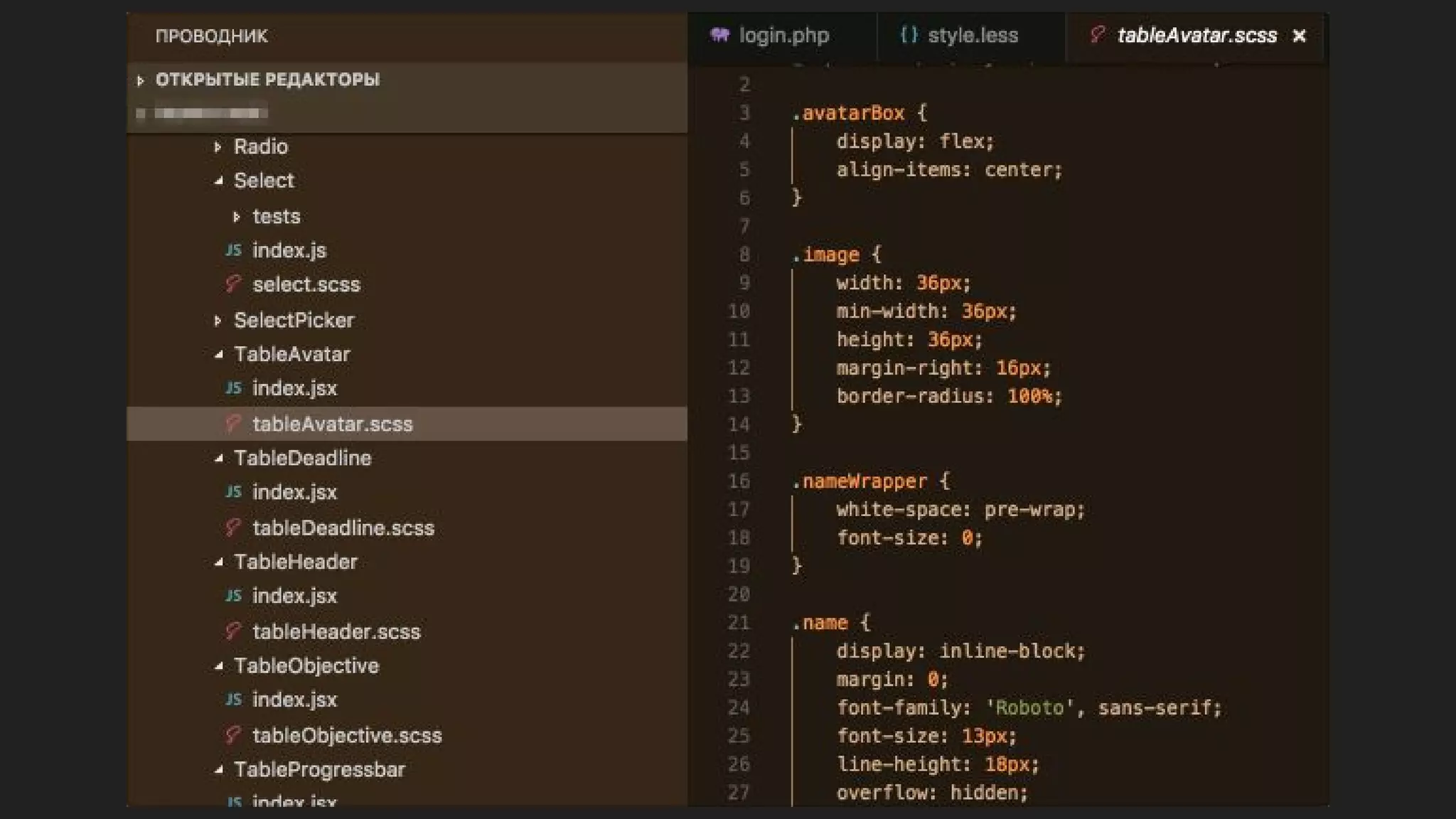This screenshot has height=819, width=1456.
Task: Collapse the Select folder
Action: coord(218,181)
